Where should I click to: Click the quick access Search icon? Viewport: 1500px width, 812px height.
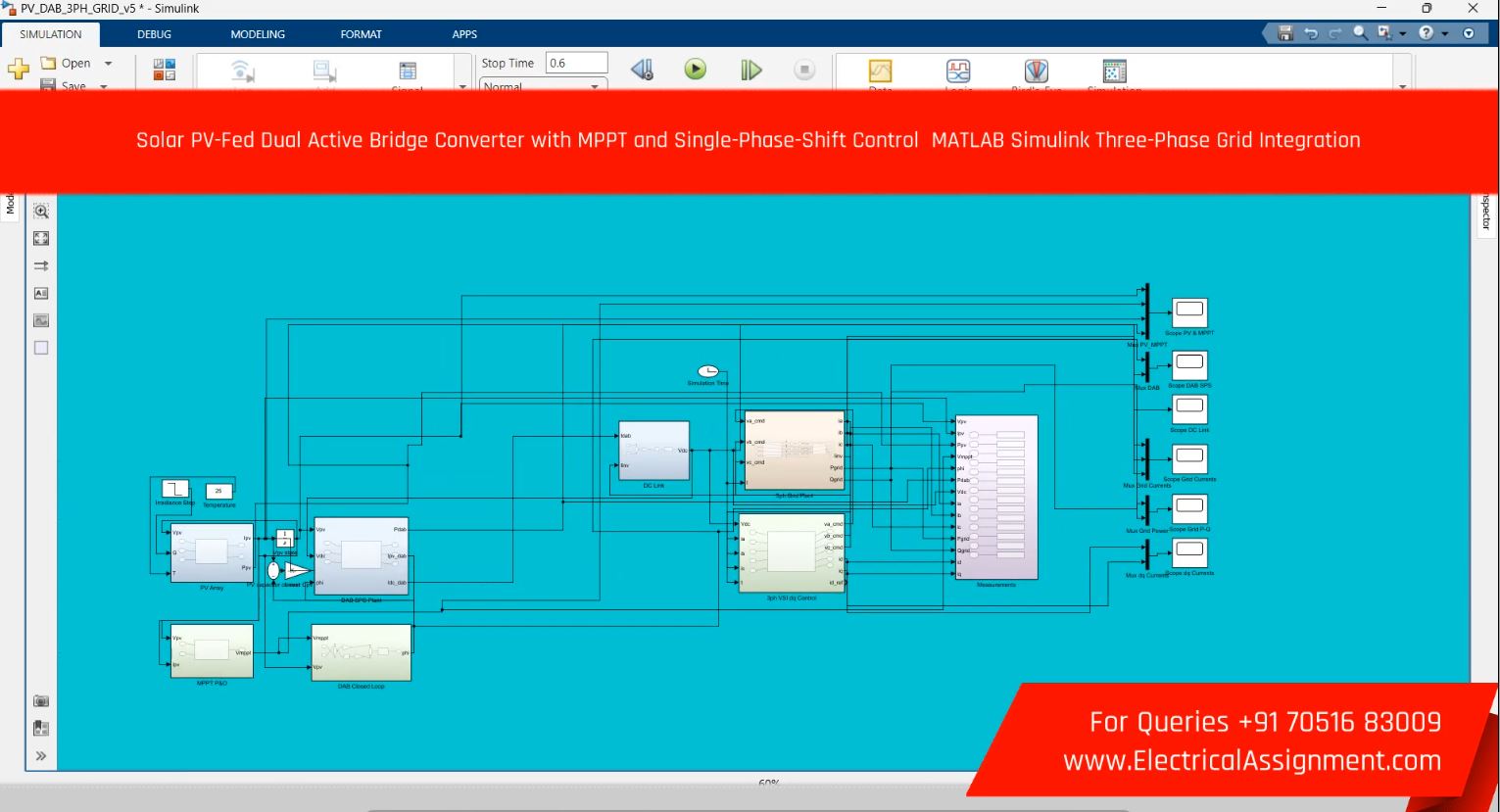[1360, 33]
